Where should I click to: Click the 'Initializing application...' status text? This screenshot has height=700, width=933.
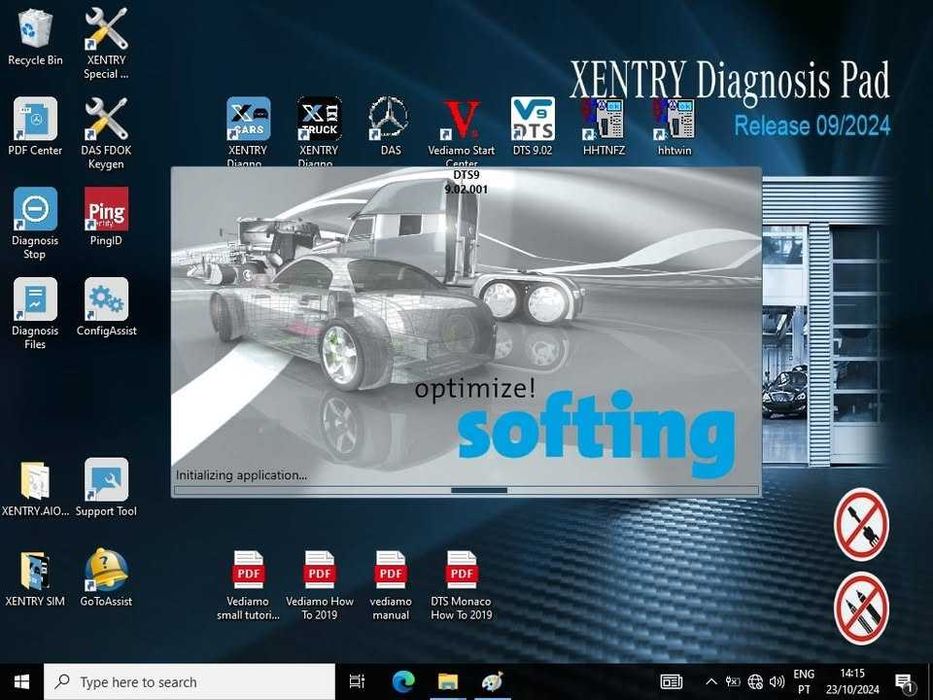(241, 475)
